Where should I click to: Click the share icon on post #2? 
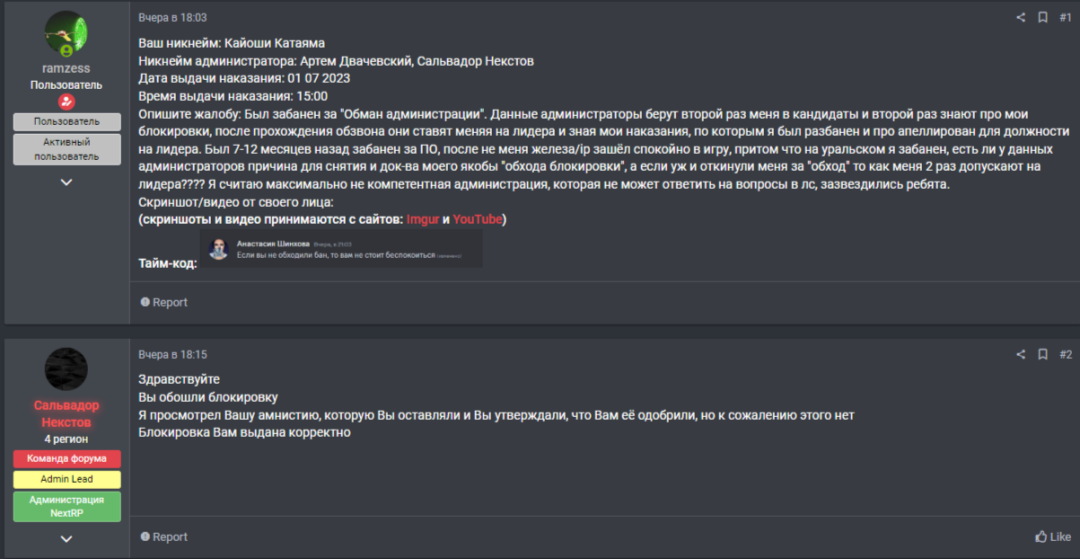pyautogui.click(x=1021, y=354)
